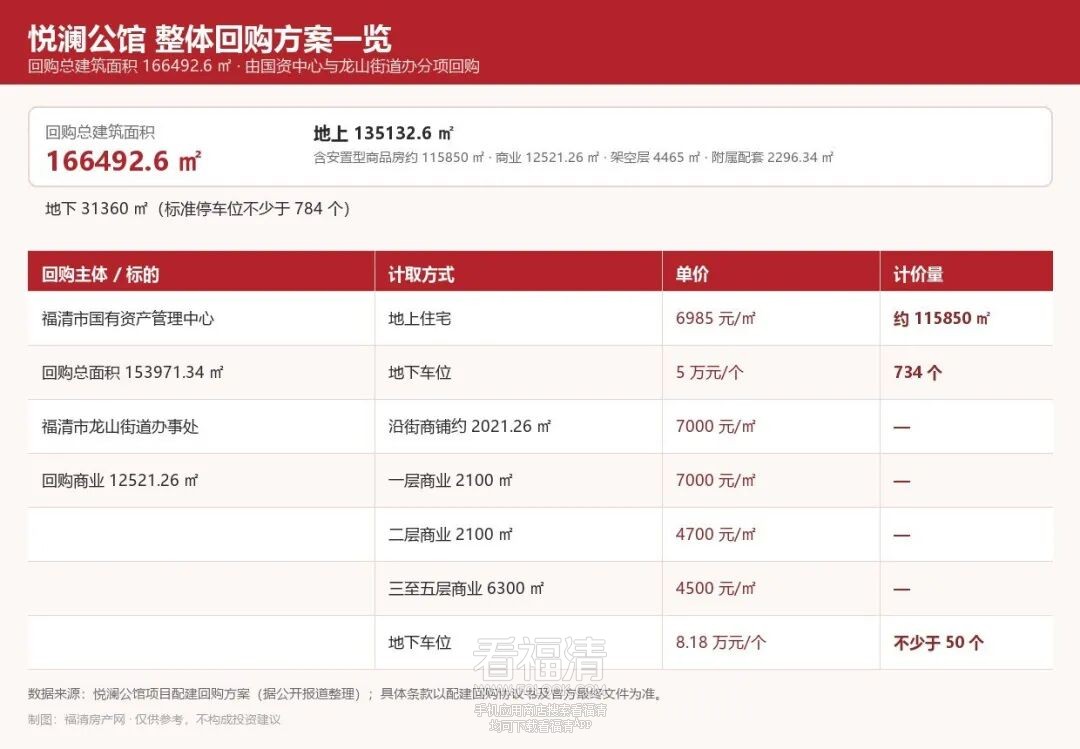Select the quantity "不少于 50 个"
The height and width of the screenshot is (749, 1080).
pyautogui.click(x=939, y=643)
